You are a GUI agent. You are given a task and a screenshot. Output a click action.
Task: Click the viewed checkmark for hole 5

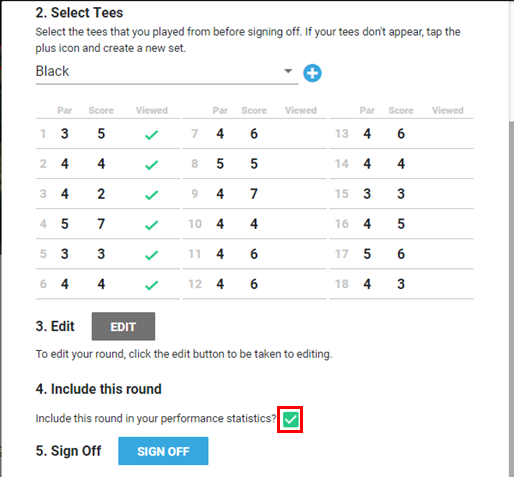pyautogui.click(x=151, y=255)
